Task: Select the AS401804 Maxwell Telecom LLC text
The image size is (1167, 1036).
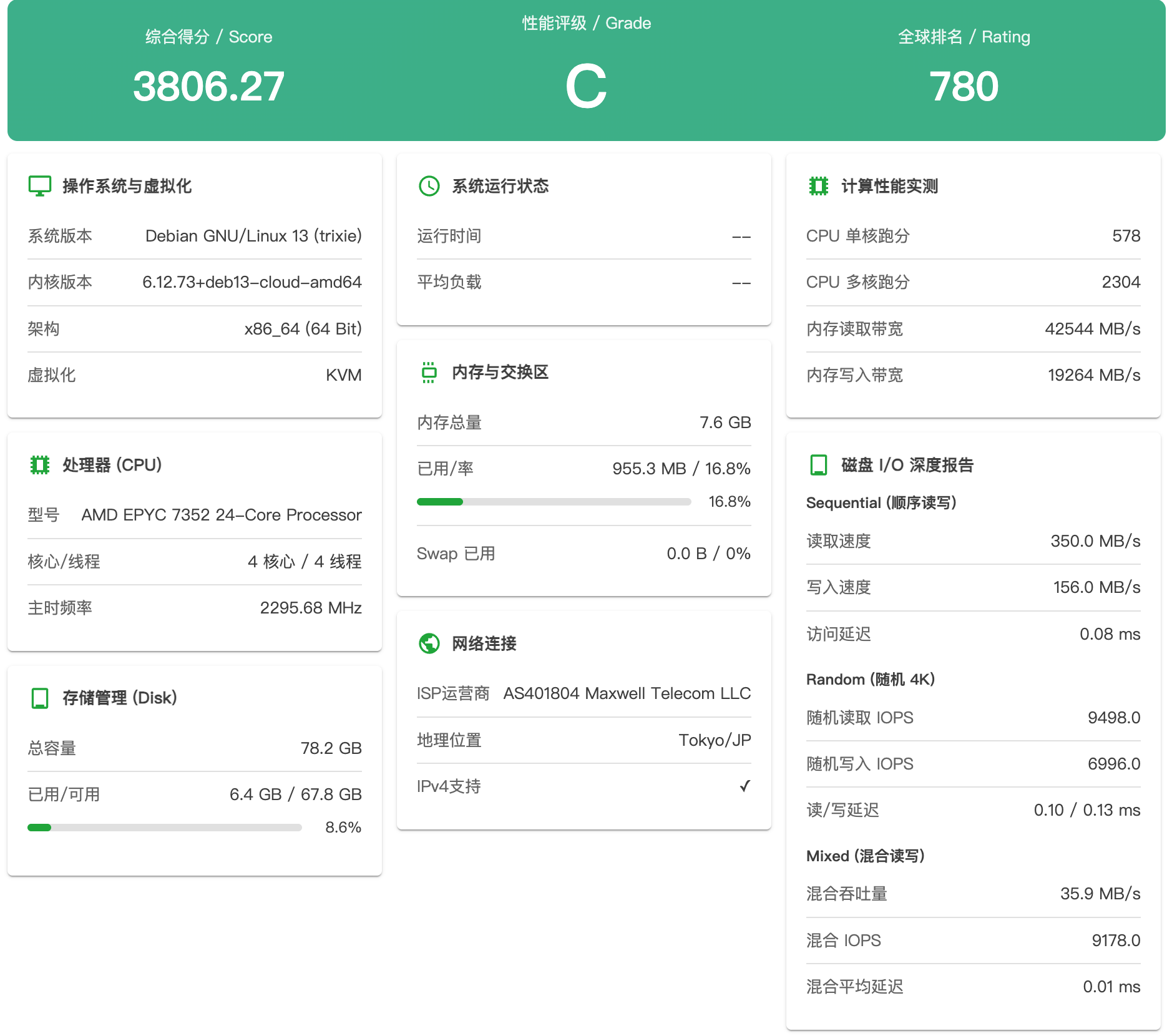Action: [x=627, y=693]
